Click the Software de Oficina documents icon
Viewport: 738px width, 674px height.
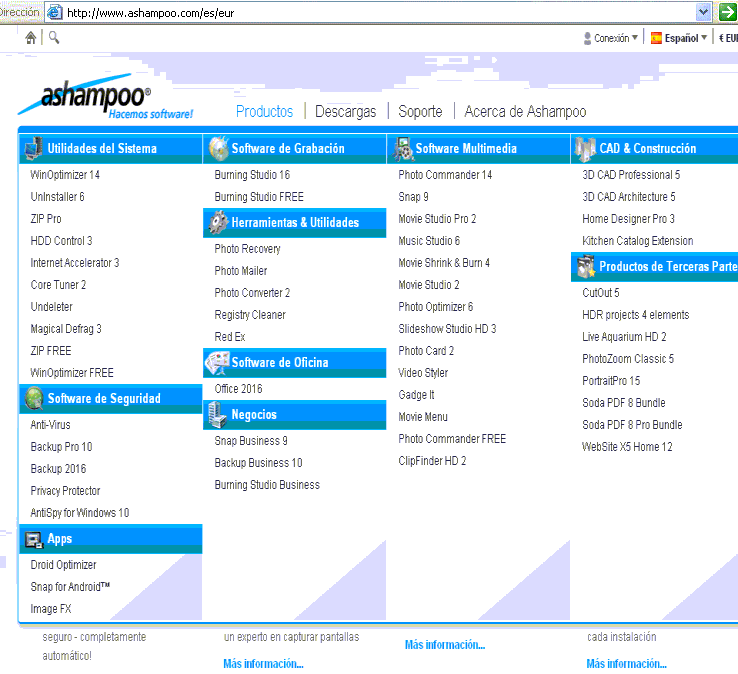point(217,362)
